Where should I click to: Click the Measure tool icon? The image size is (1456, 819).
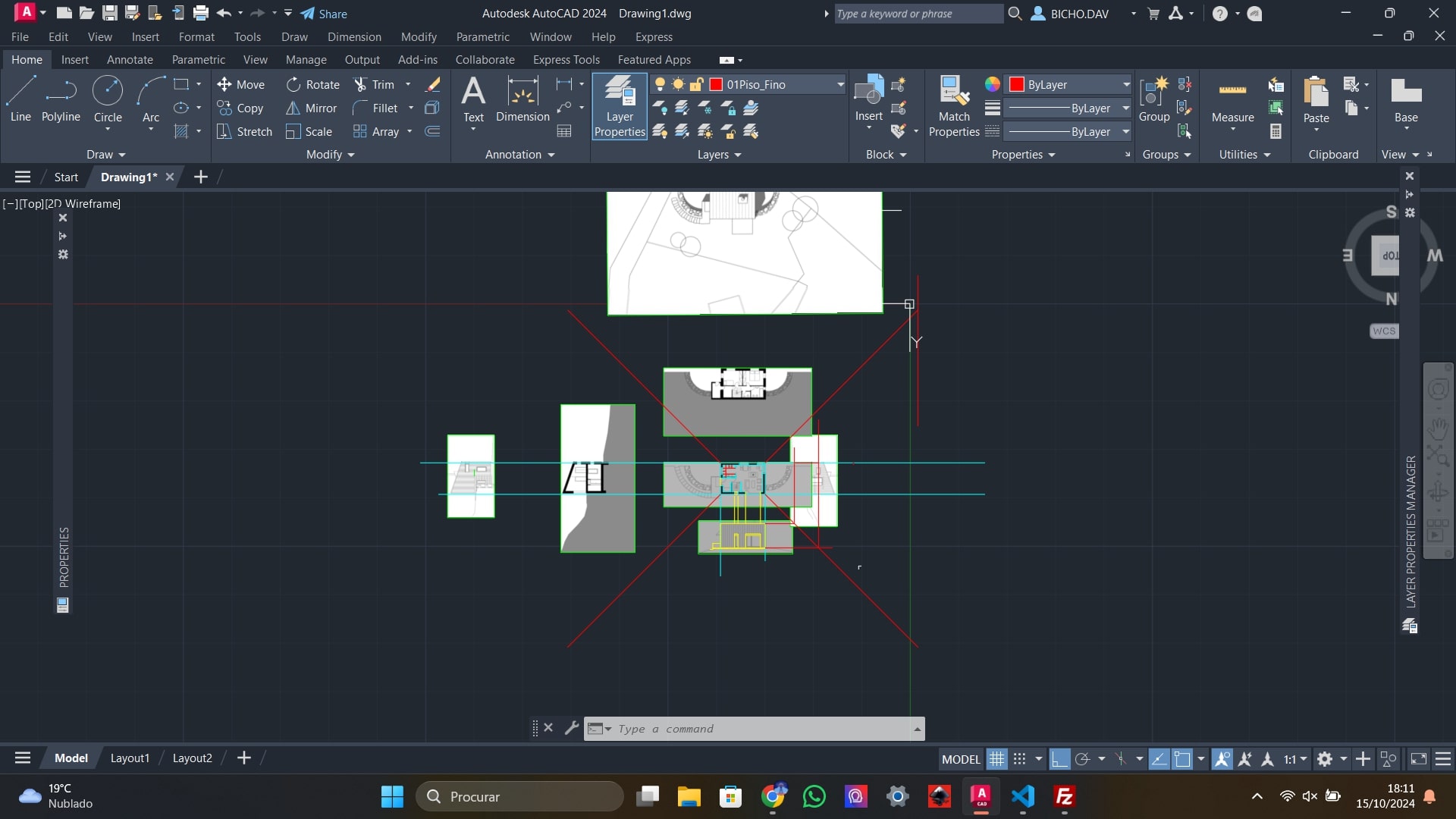click(1233, 89)
